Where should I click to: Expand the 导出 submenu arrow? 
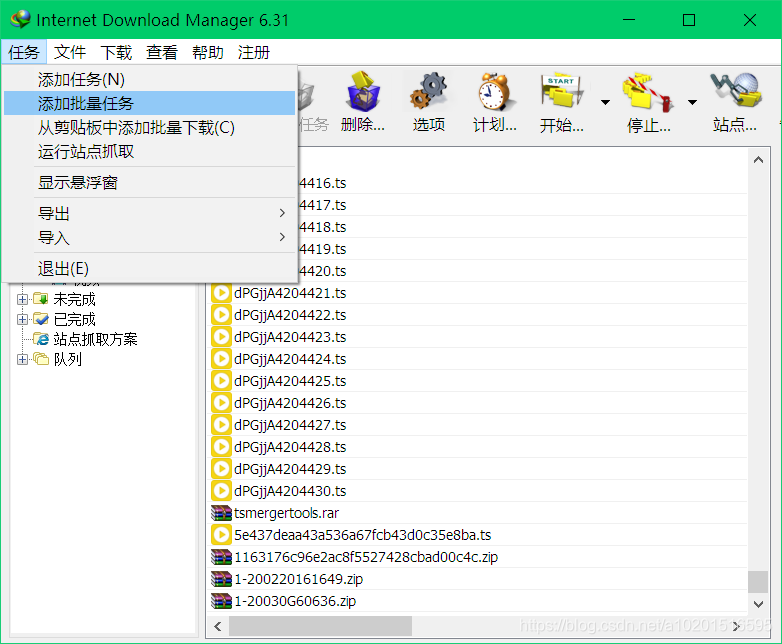(x=282, y=213)
